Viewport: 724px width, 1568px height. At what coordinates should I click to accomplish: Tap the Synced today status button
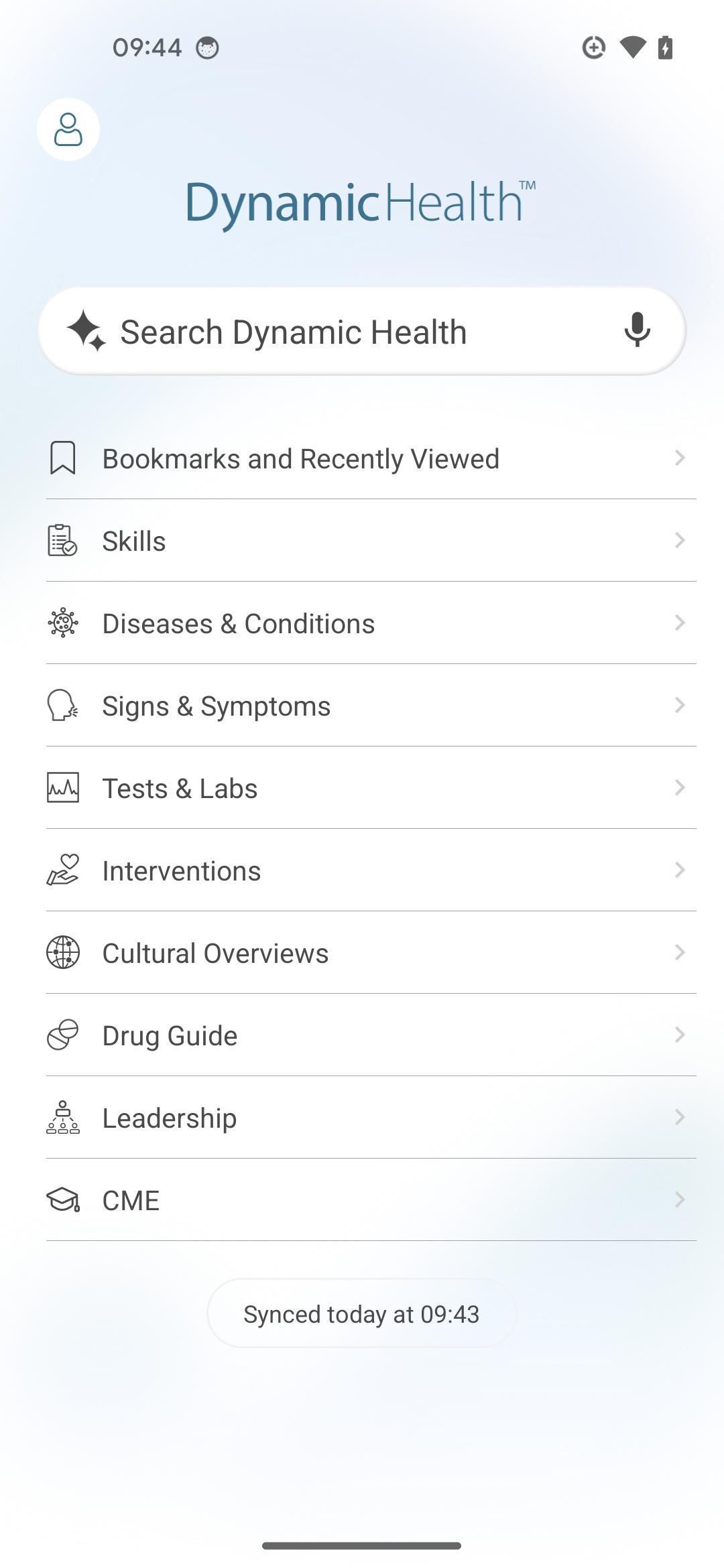[x=361, y=1314]
